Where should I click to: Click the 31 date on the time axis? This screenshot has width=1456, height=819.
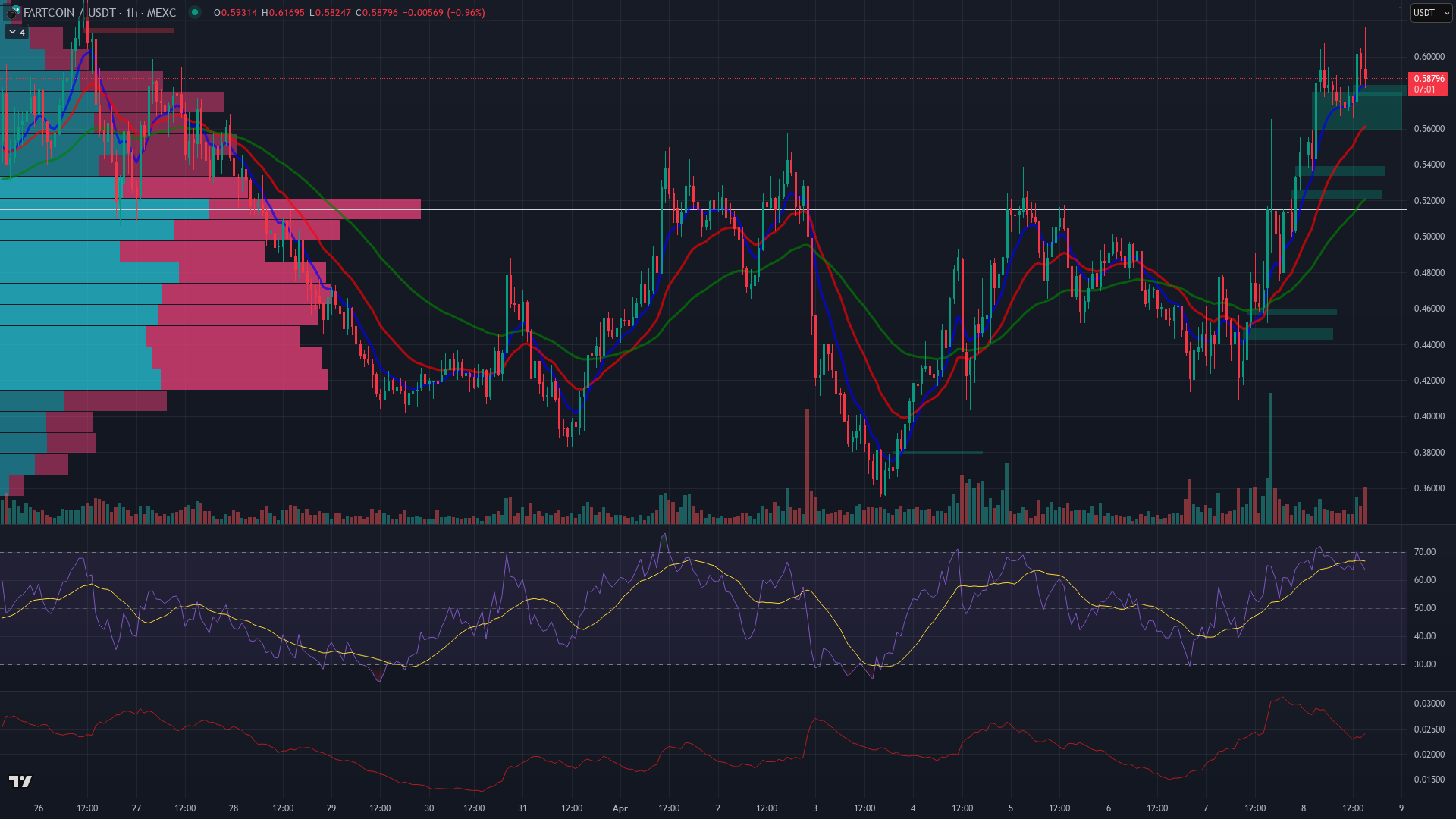(522, 808)
